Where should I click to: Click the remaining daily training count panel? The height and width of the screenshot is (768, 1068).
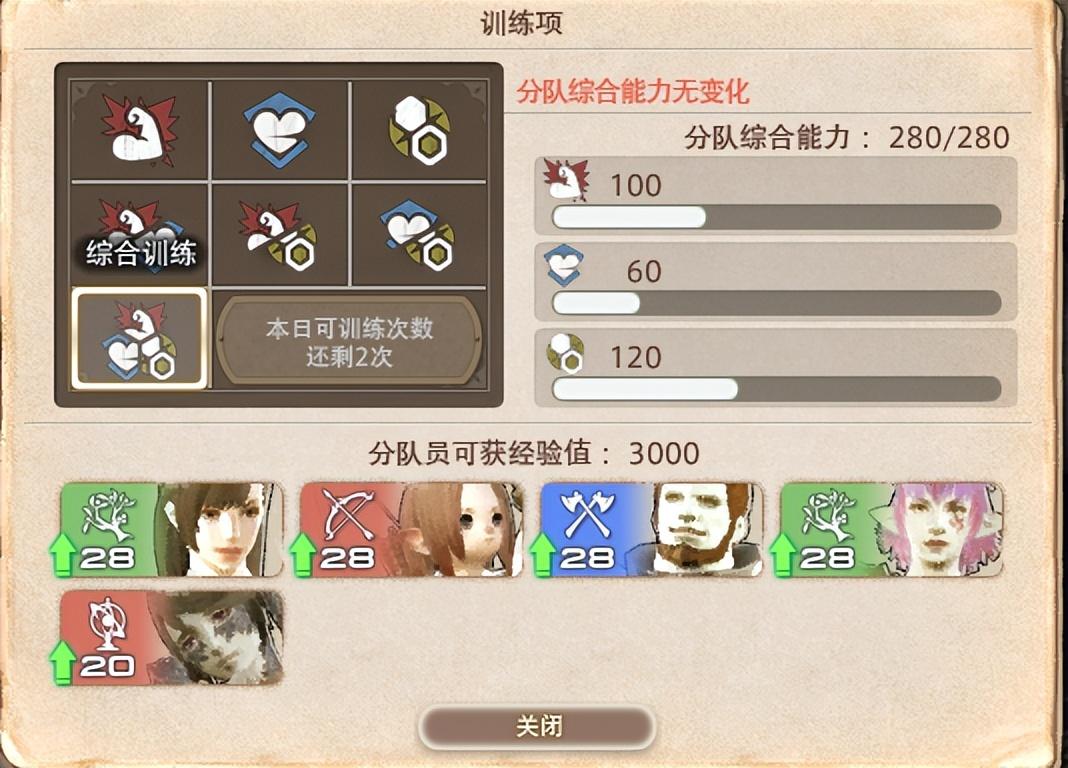coord(349,340)
